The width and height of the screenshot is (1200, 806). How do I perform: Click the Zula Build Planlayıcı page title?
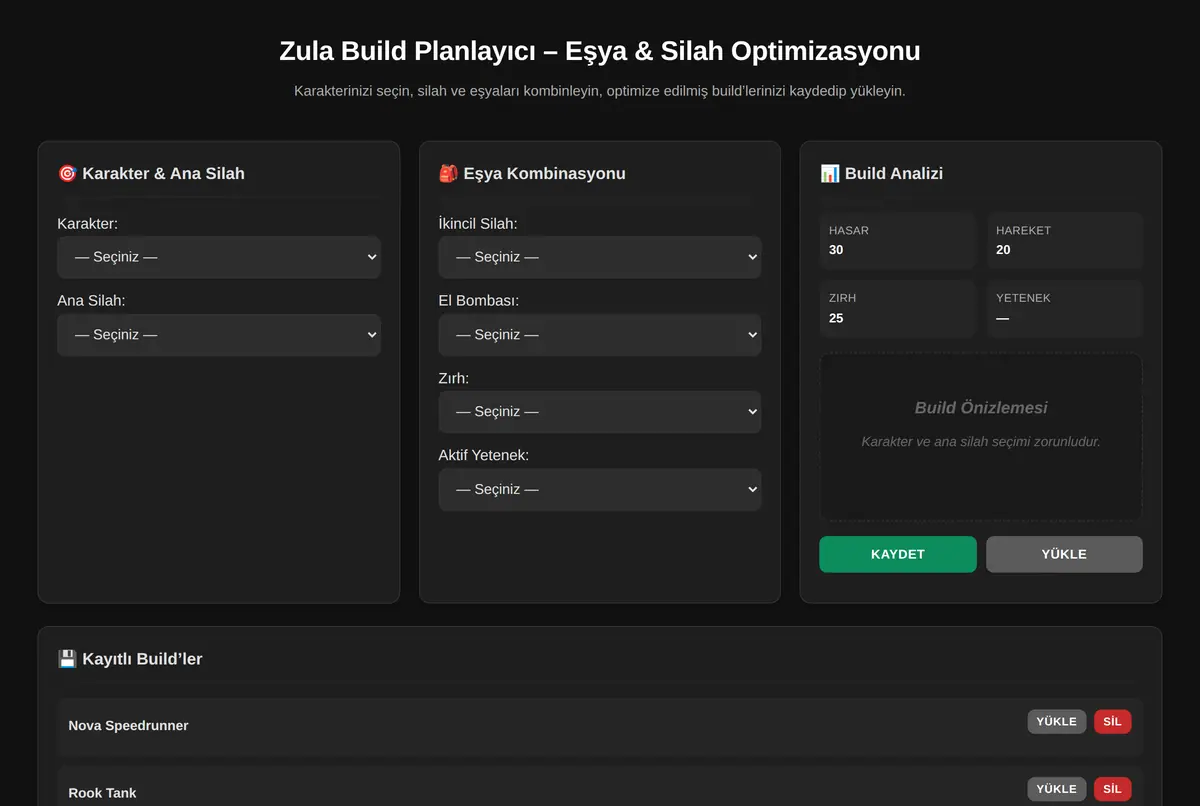(x=600, y=51)
